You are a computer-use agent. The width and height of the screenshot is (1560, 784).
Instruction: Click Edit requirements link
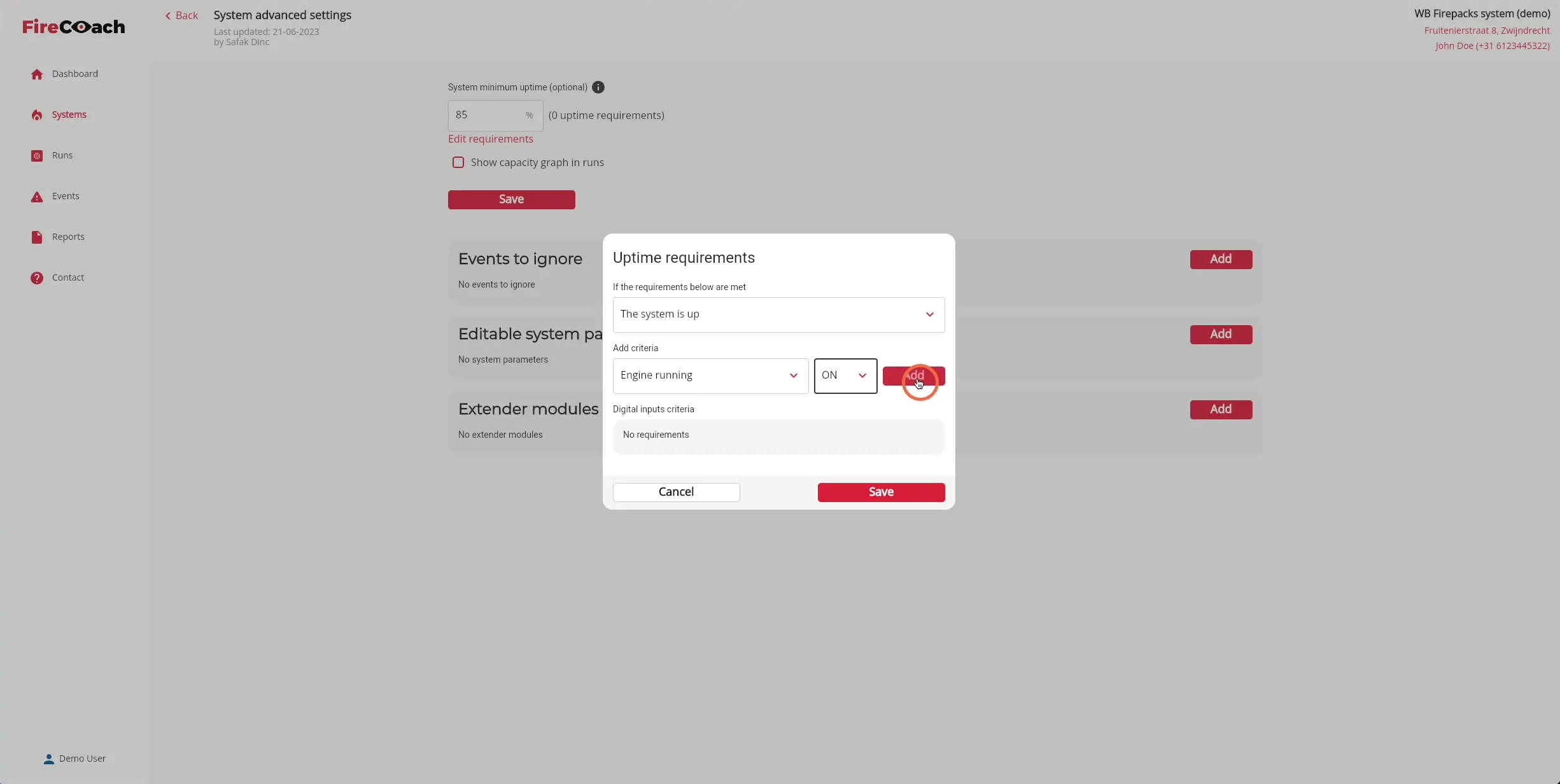(x=490, y=139)
